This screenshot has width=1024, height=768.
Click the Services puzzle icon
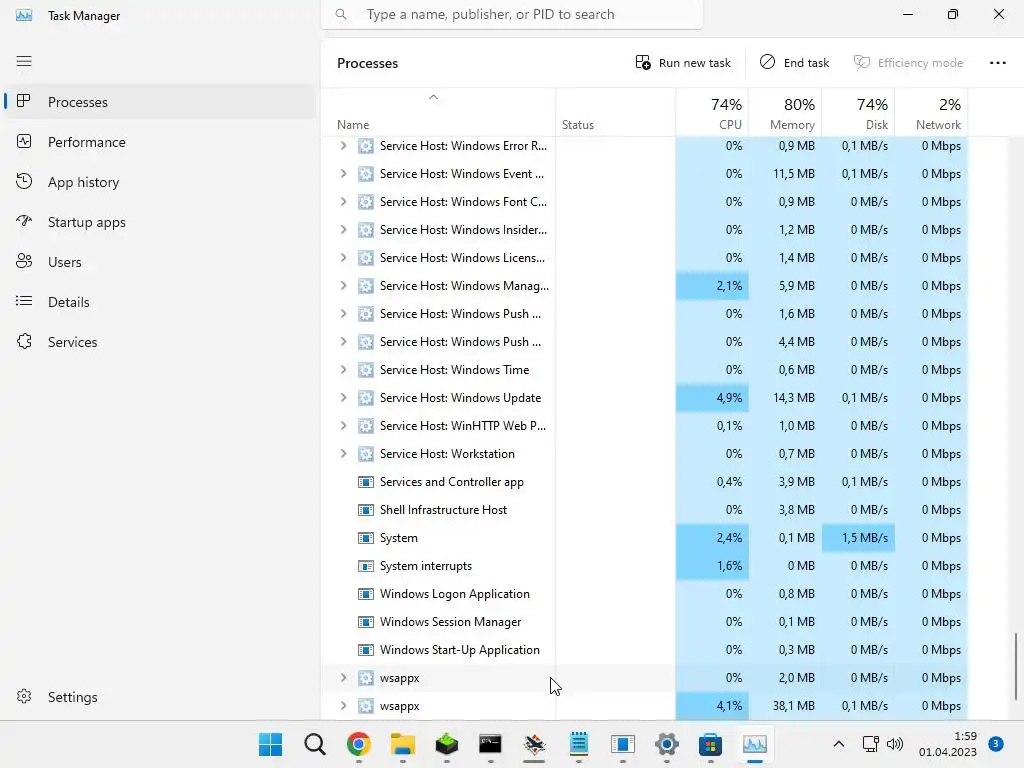point(24,342)
